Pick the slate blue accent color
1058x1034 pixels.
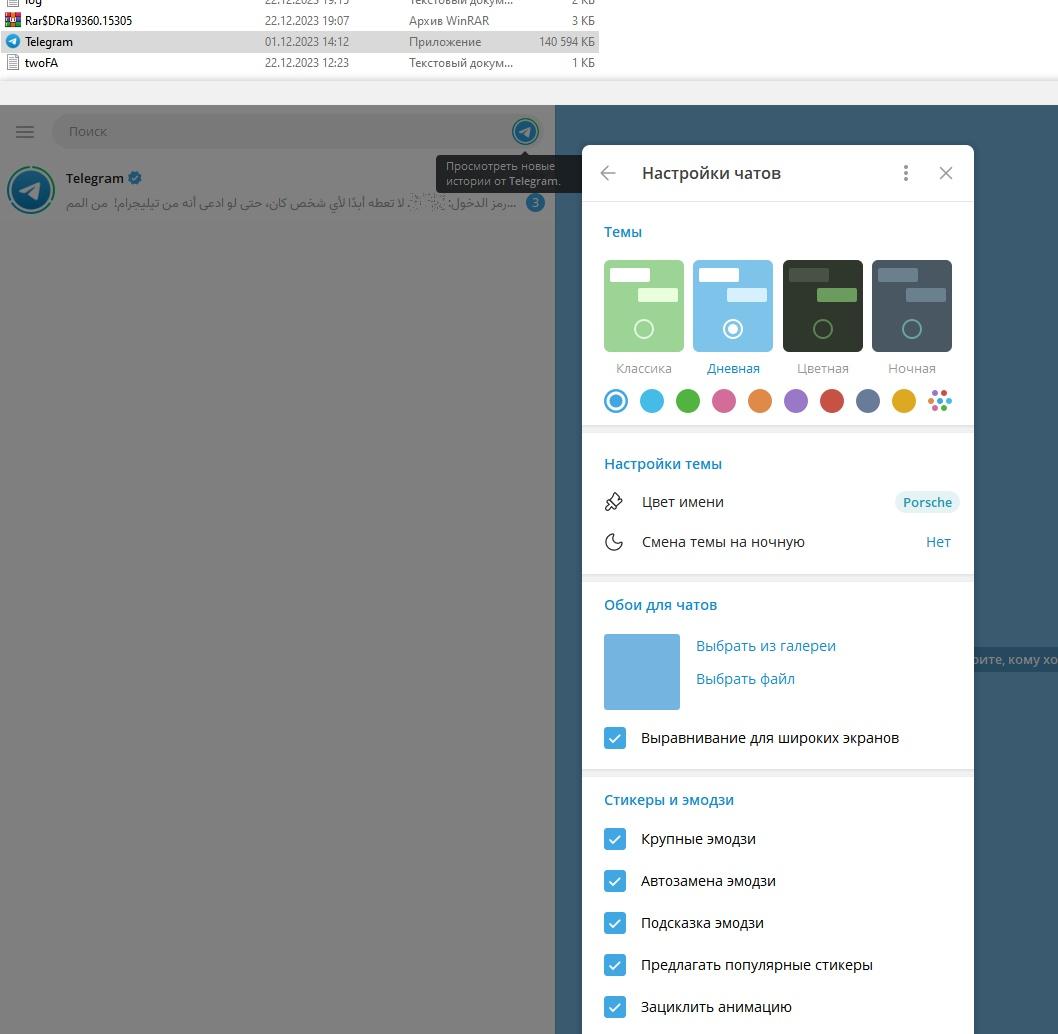tap(868, 401)
